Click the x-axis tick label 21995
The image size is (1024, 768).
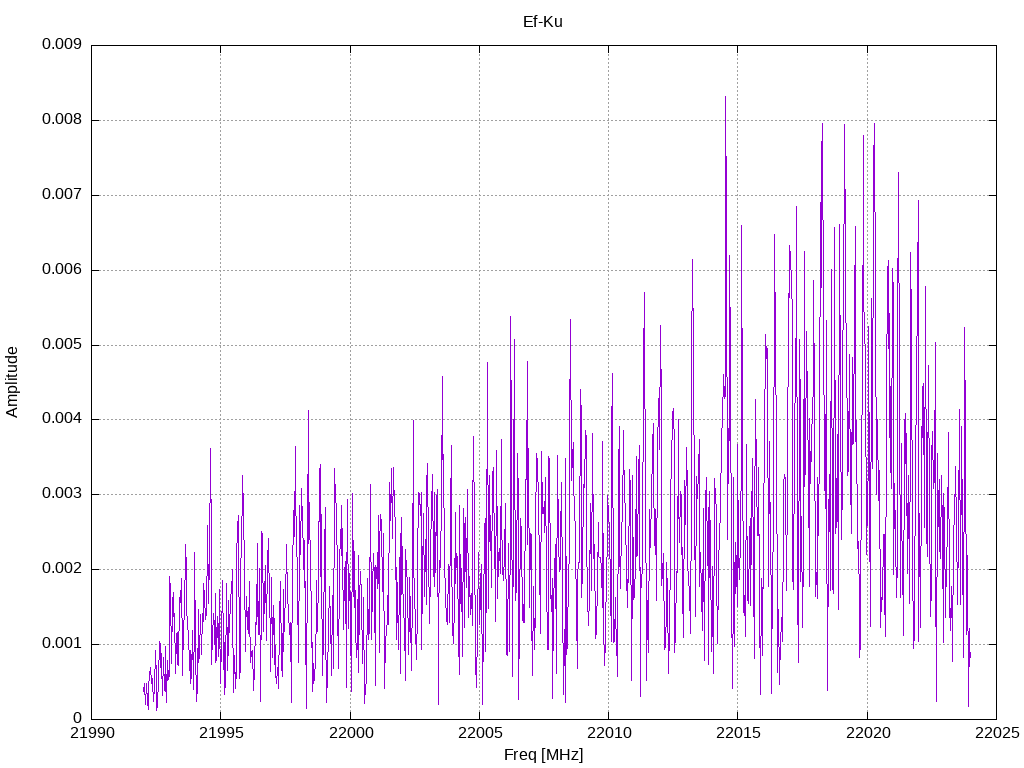[221, 733]
